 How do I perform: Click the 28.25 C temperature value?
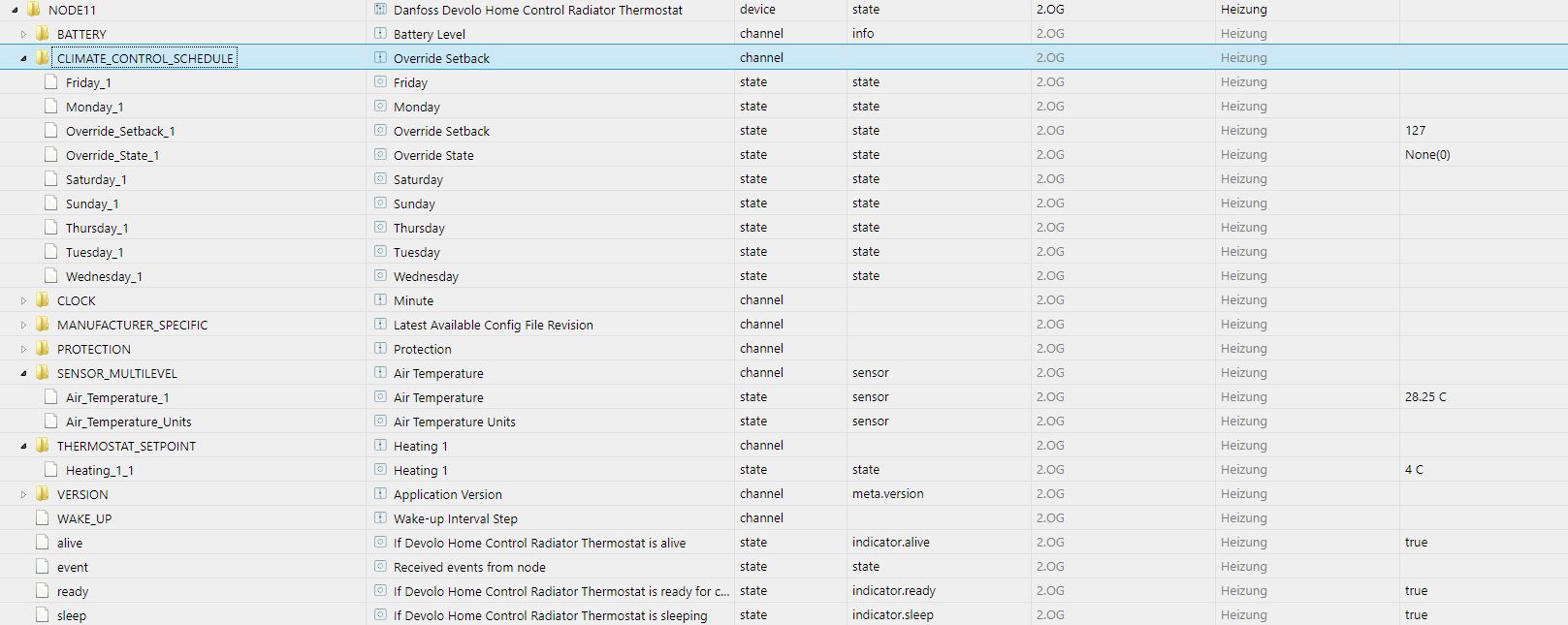click(1425, 397)
